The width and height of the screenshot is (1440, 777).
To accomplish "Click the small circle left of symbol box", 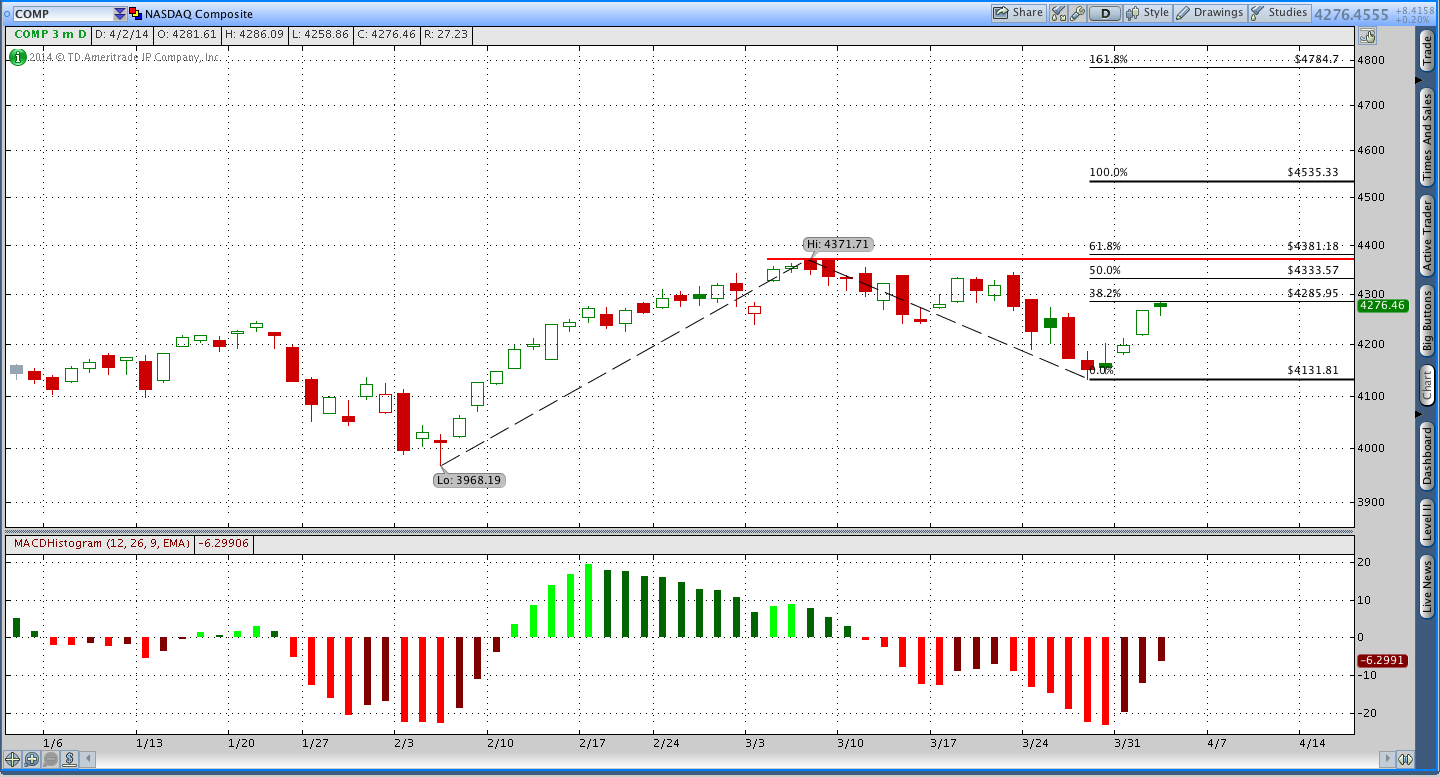I will [x=6, y=14].
